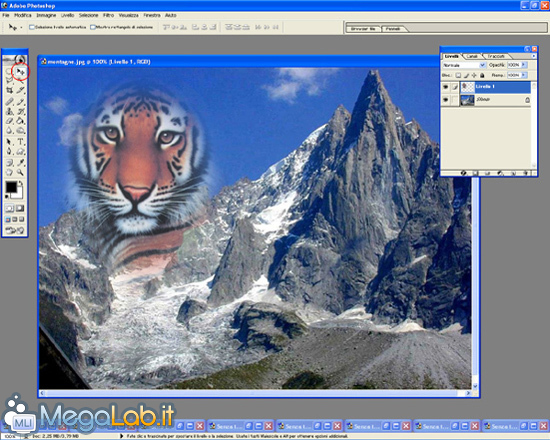Image resolution: width=550 pixels, height=440 pixels.
Task: Expand the Opacità slider arrow
Action: (x=524, y=65)
